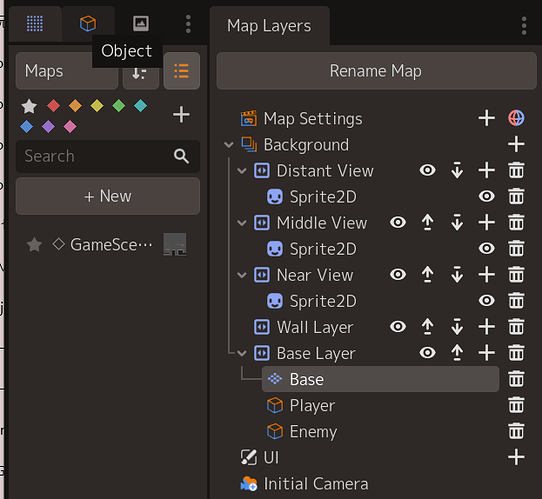542x499 pixels.
Task: Move Near View layer up
Action: point(428,274)
